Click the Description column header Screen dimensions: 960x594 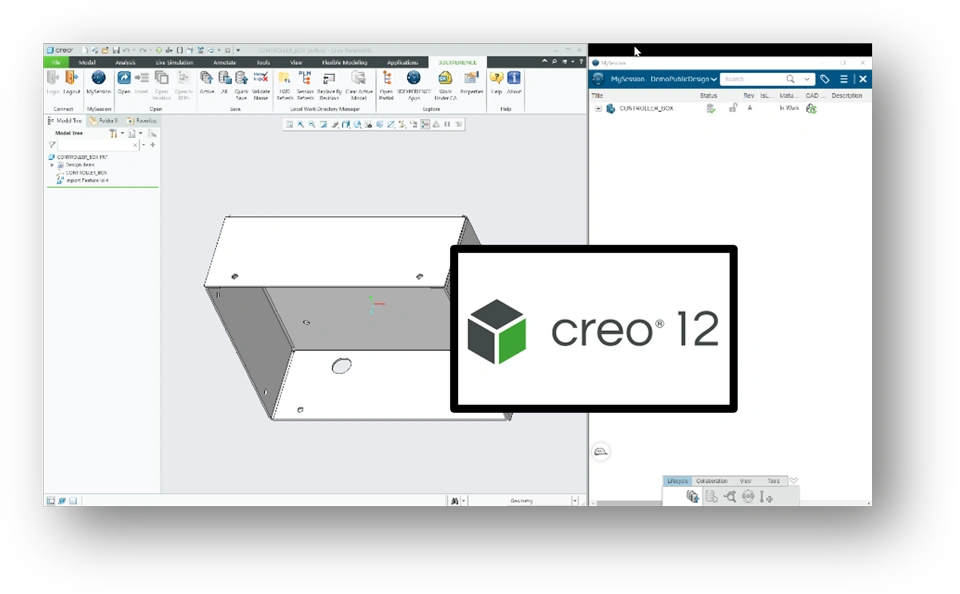[847, 96]
